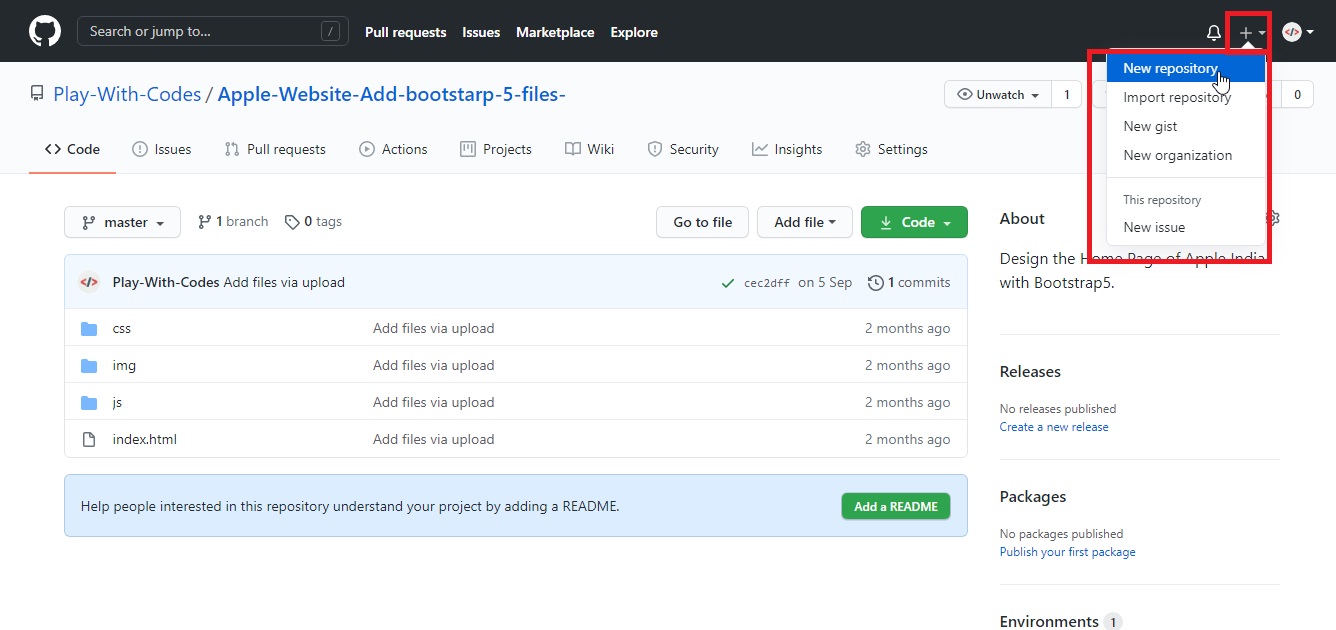1336x630 pixels.
Task: Open the repository Settings tab
Action: pos(891,149)
